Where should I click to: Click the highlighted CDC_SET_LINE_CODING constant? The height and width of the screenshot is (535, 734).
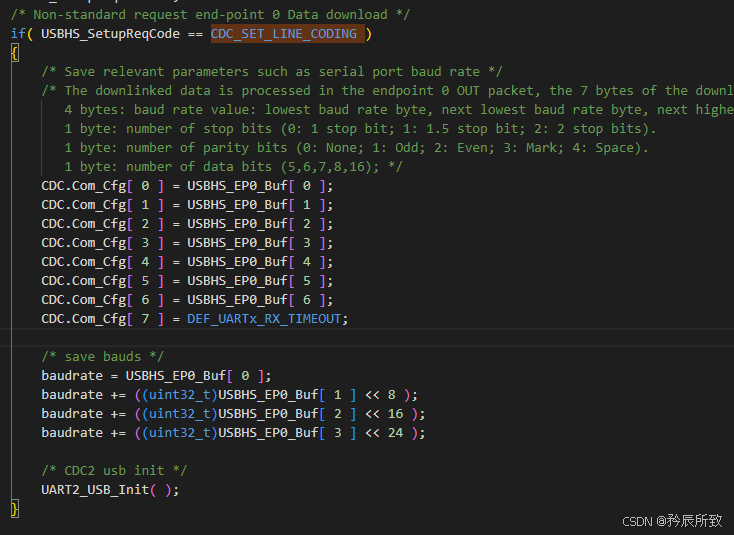tap(284, 34)
